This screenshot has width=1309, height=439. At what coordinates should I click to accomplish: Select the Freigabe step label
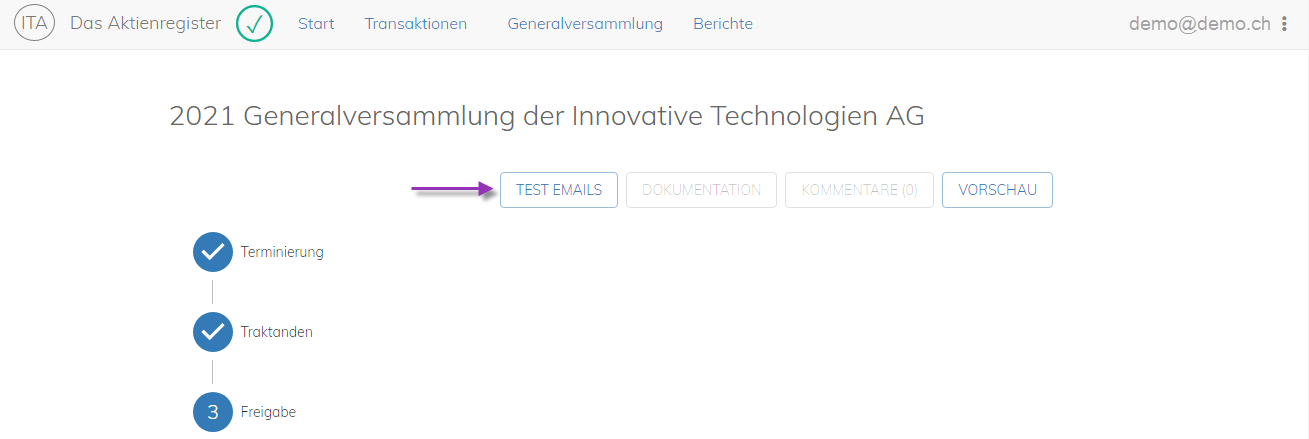pyautogui.click(x=268, y=412)
